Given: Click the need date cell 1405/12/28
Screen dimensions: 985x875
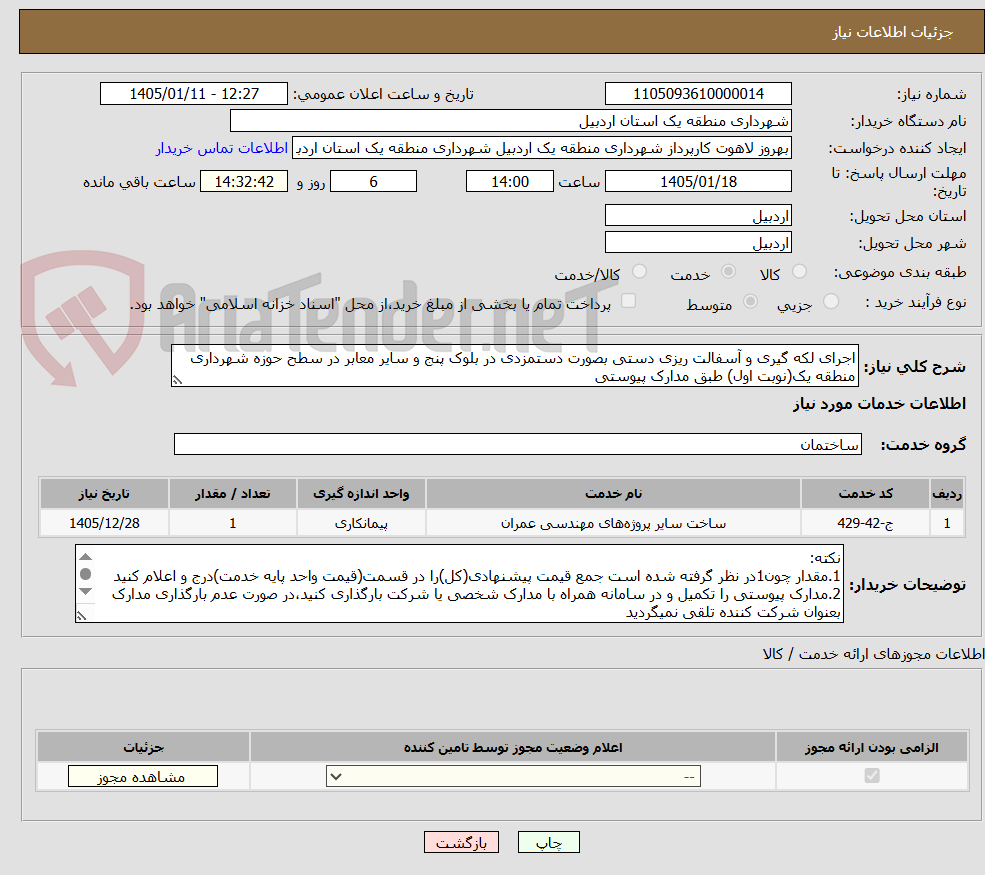Looking at the screenshot, I should pos(104,523).
